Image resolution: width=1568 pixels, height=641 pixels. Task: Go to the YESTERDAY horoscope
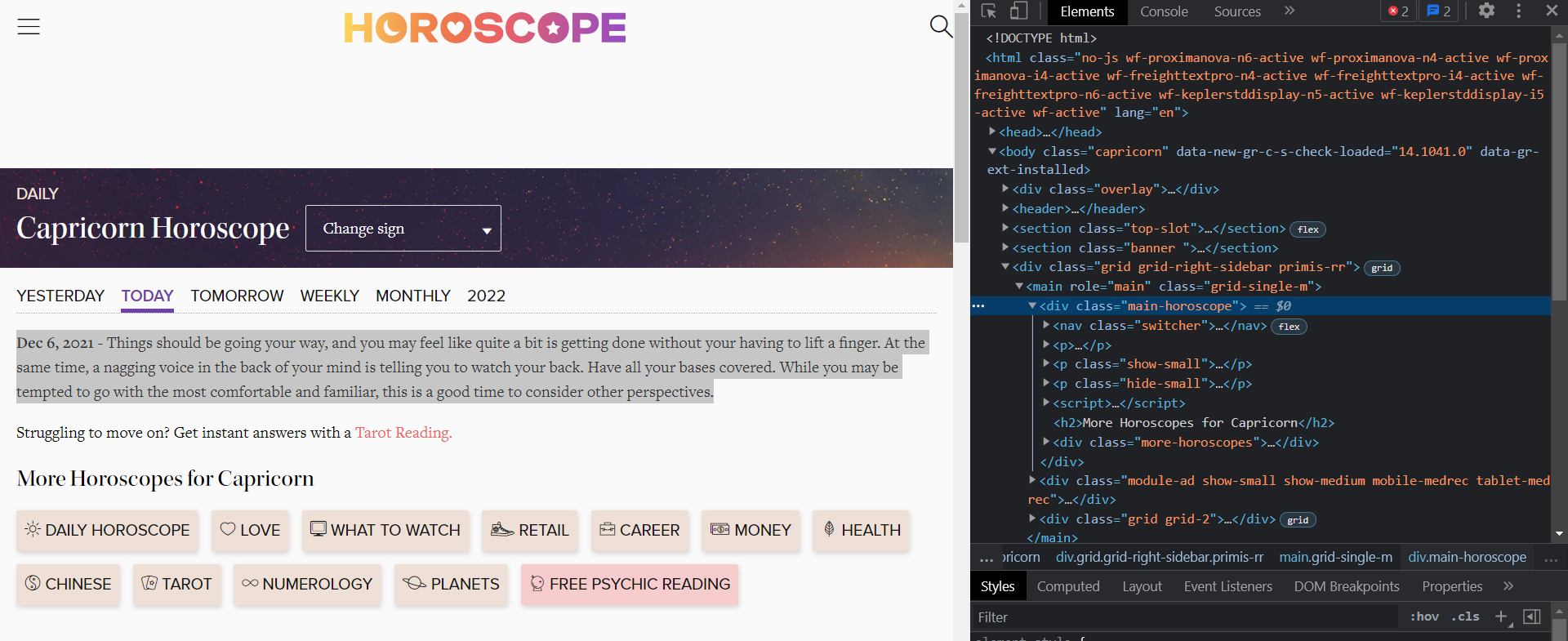(60, 296)
